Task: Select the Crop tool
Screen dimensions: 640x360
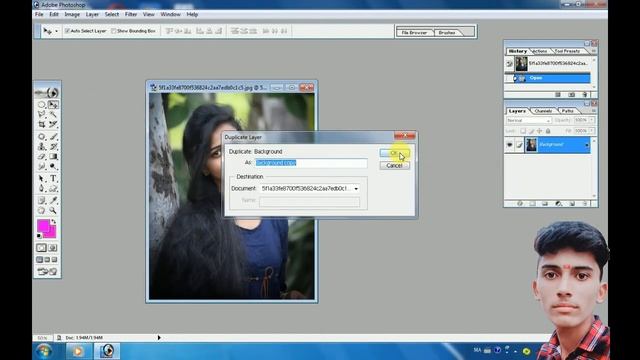Action: point(42,124)
